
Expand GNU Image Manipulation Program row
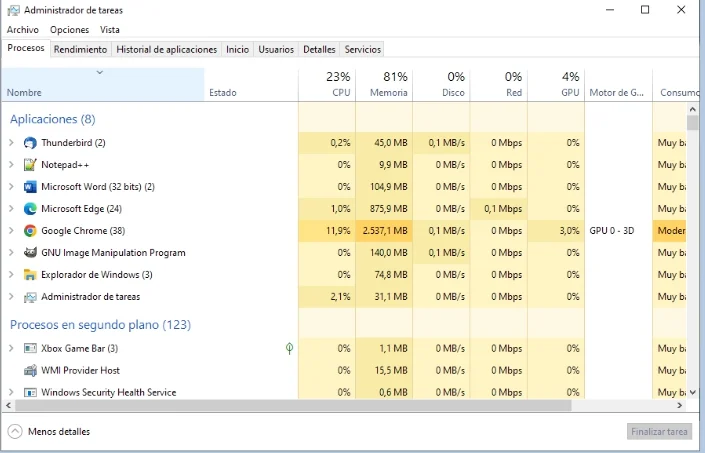click(x=11, y=253)
